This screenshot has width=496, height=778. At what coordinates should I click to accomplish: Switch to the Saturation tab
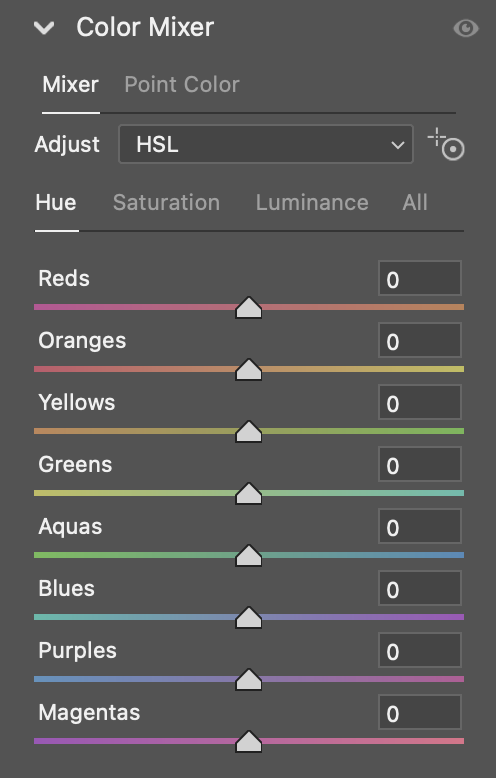tap(166, 202)
